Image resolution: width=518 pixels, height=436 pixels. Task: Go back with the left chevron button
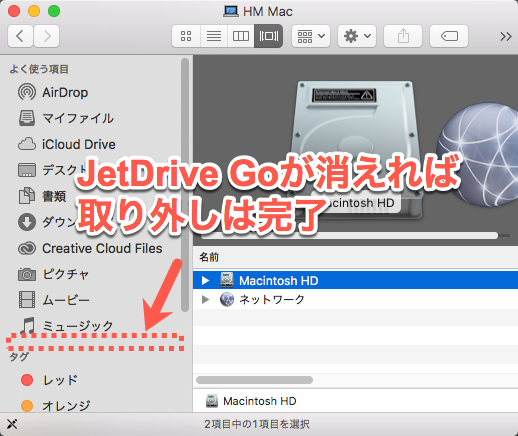[x=20, y=36]
